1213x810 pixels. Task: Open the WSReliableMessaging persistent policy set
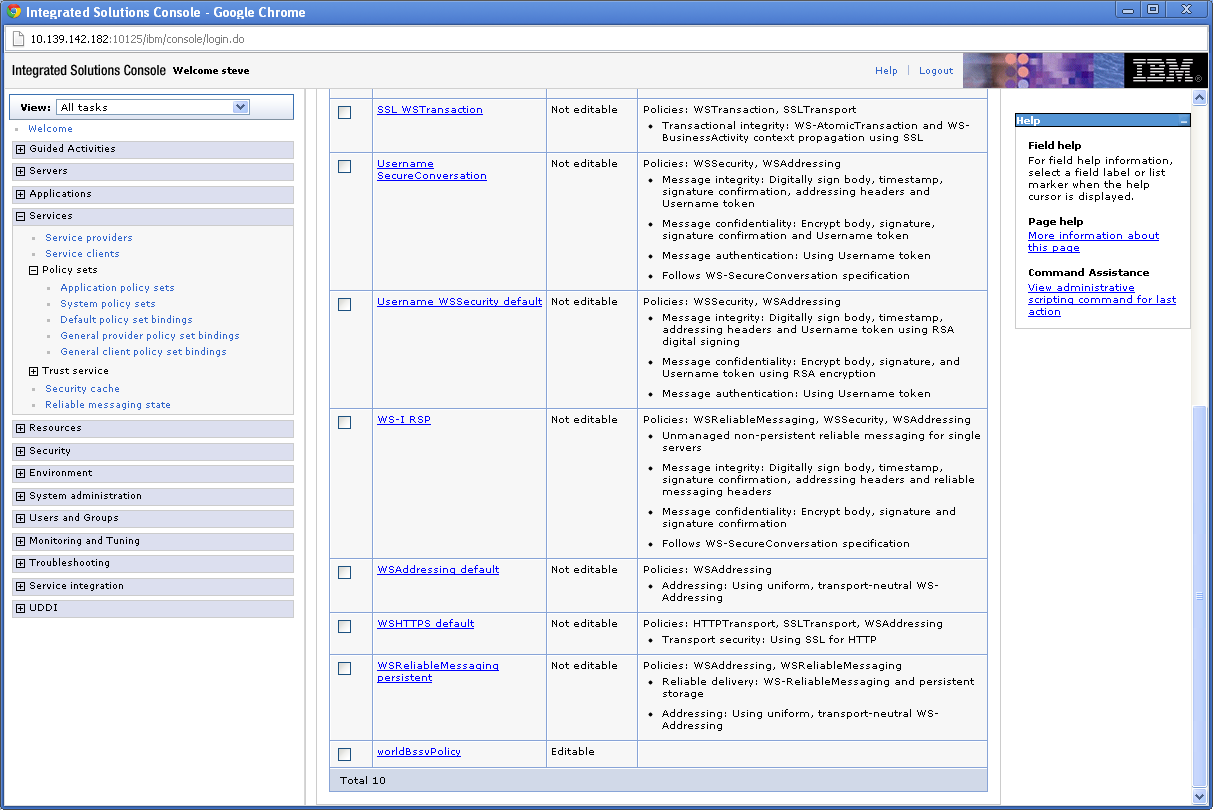(x=438, y=672)
